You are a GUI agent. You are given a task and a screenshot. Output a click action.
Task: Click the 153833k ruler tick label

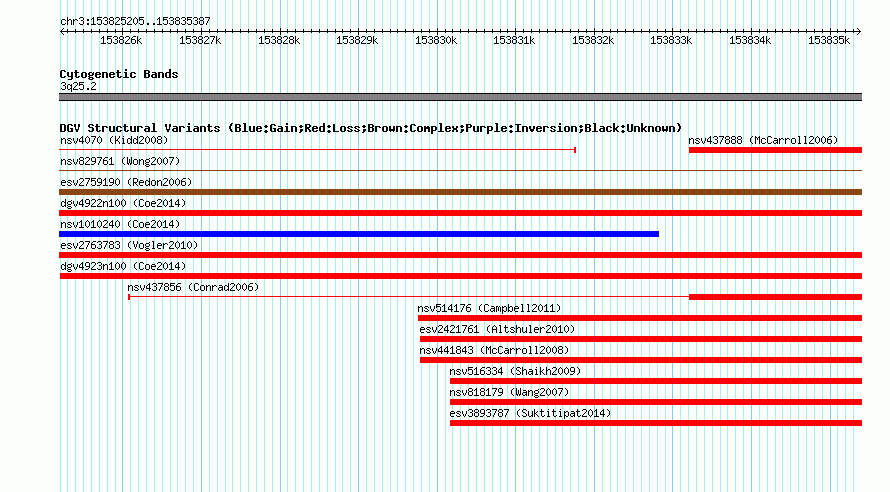click(671, 40)
